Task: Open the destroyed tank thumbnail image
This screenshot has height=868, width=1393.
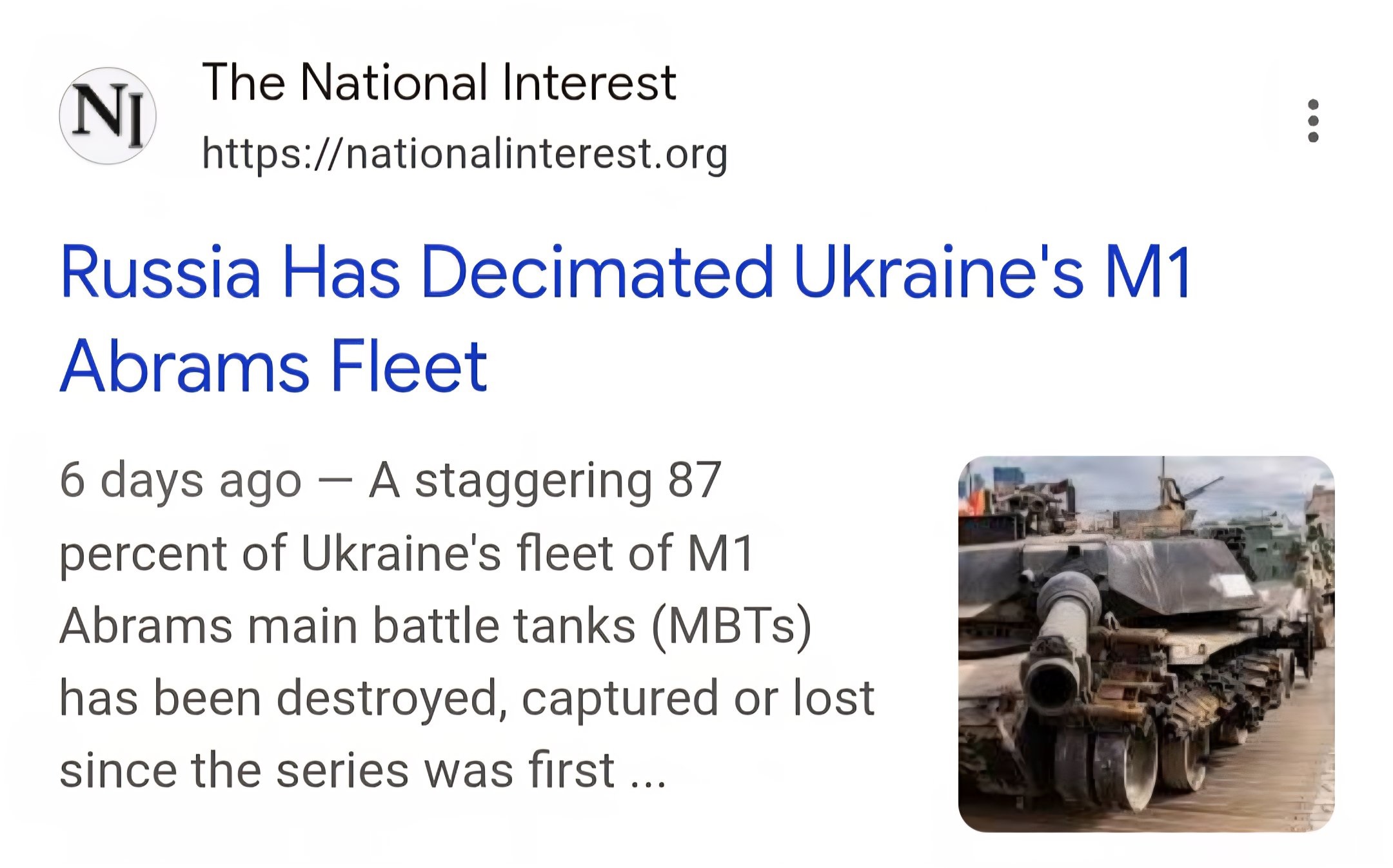Action: [x=1146, y=644]
